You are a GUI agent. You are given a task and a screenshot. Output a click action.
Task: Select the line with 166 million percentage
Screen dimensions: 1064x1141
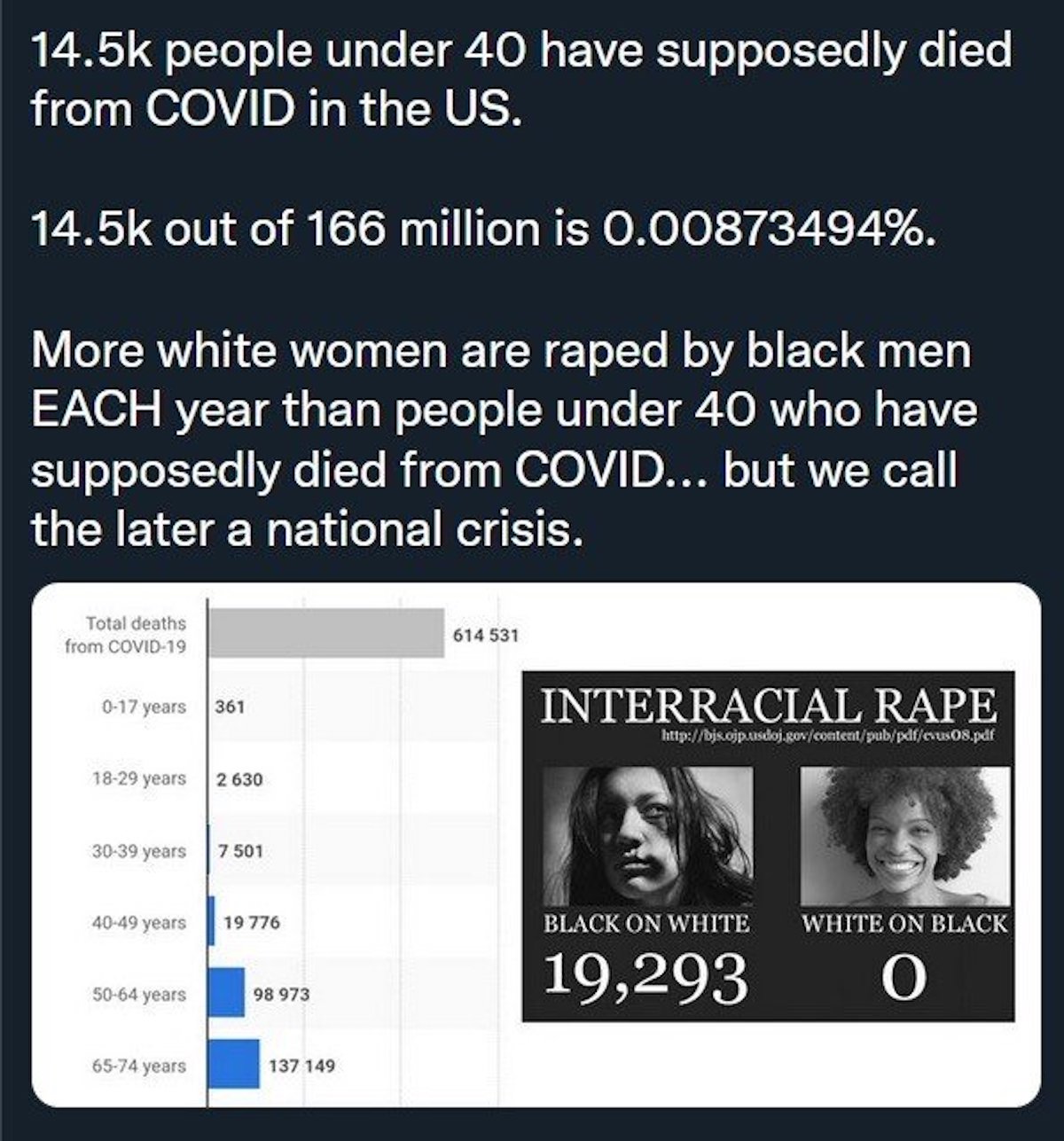(483, 231)
